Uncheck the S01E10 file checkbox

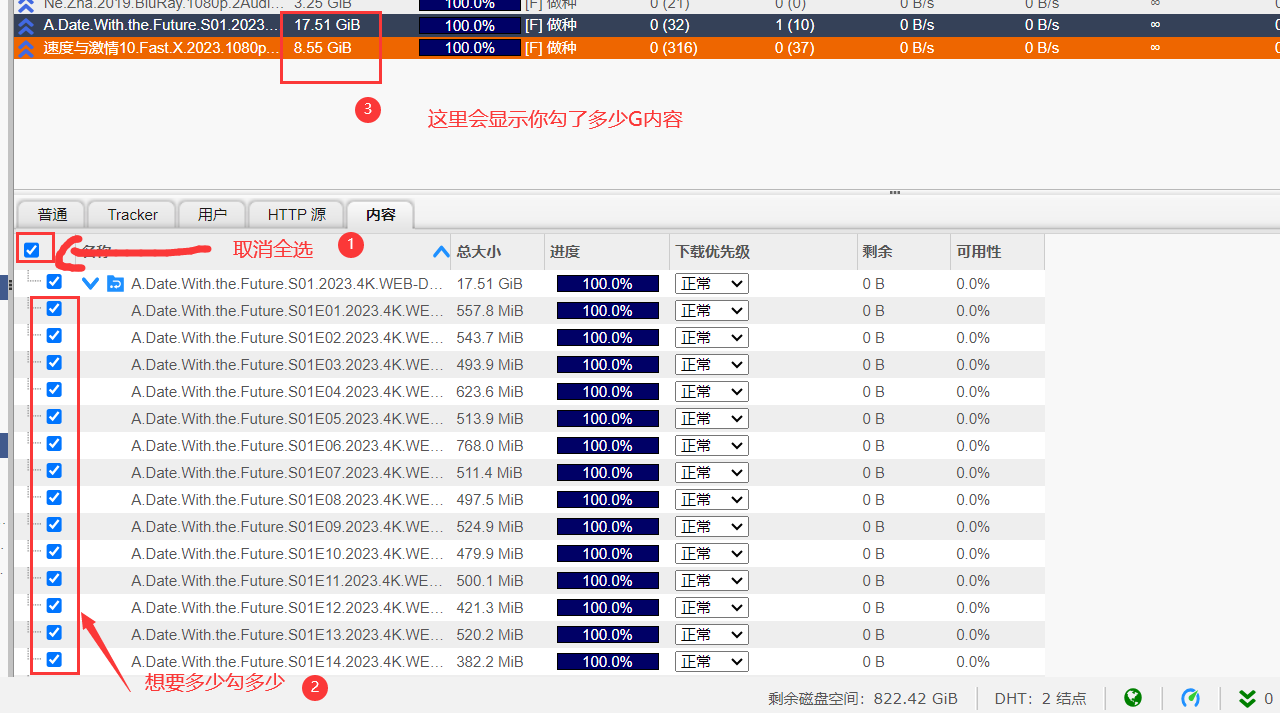click(54, 552)
